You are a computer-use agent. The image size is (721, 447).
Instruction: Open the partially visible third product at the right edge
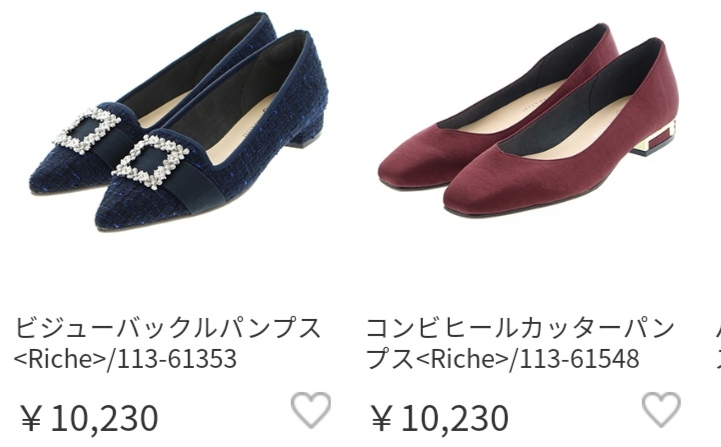pyautogui.click(x=717, y=343)
